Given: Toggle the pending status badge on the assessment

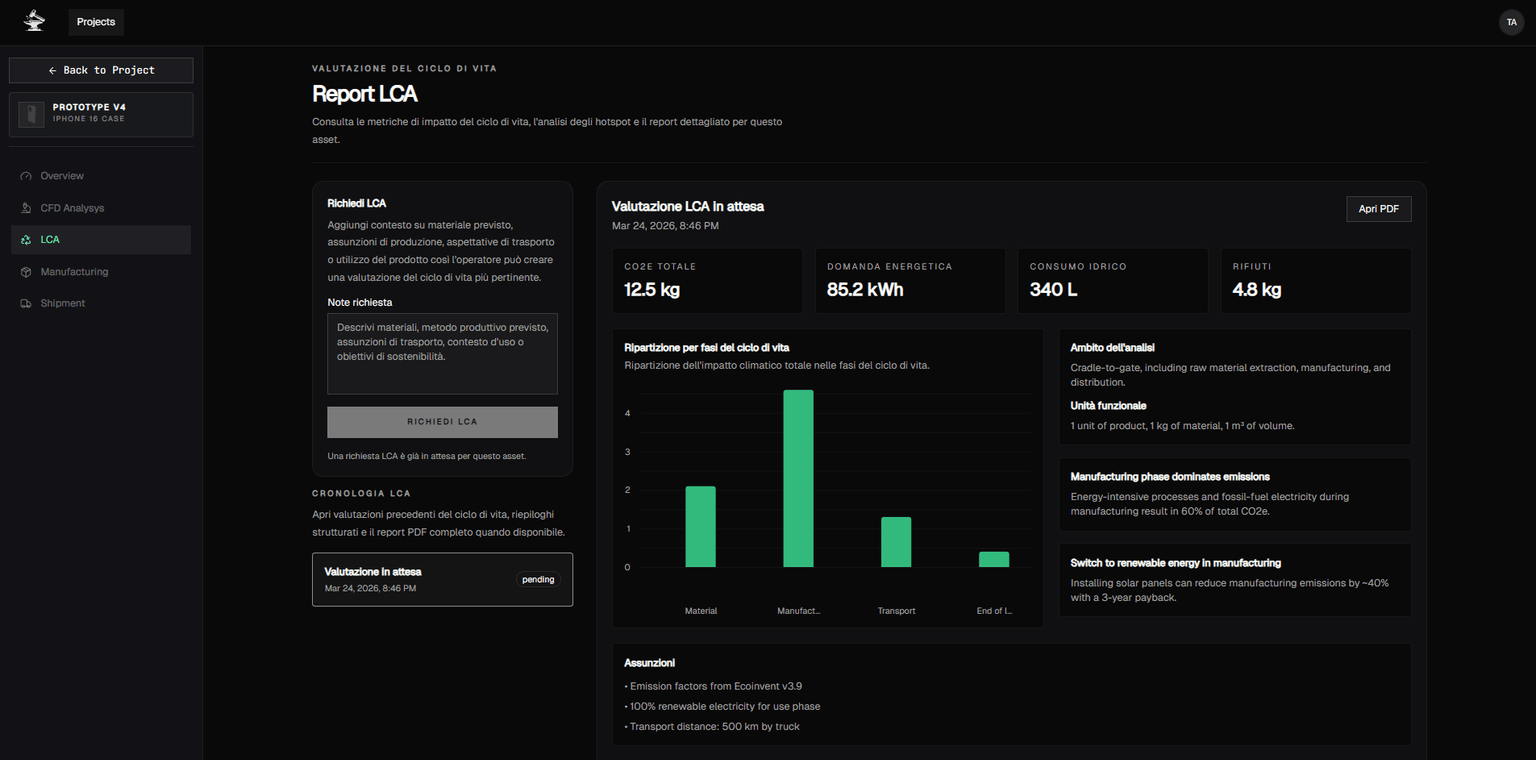Looking at the screenshot, I should [x=537, y=579].
